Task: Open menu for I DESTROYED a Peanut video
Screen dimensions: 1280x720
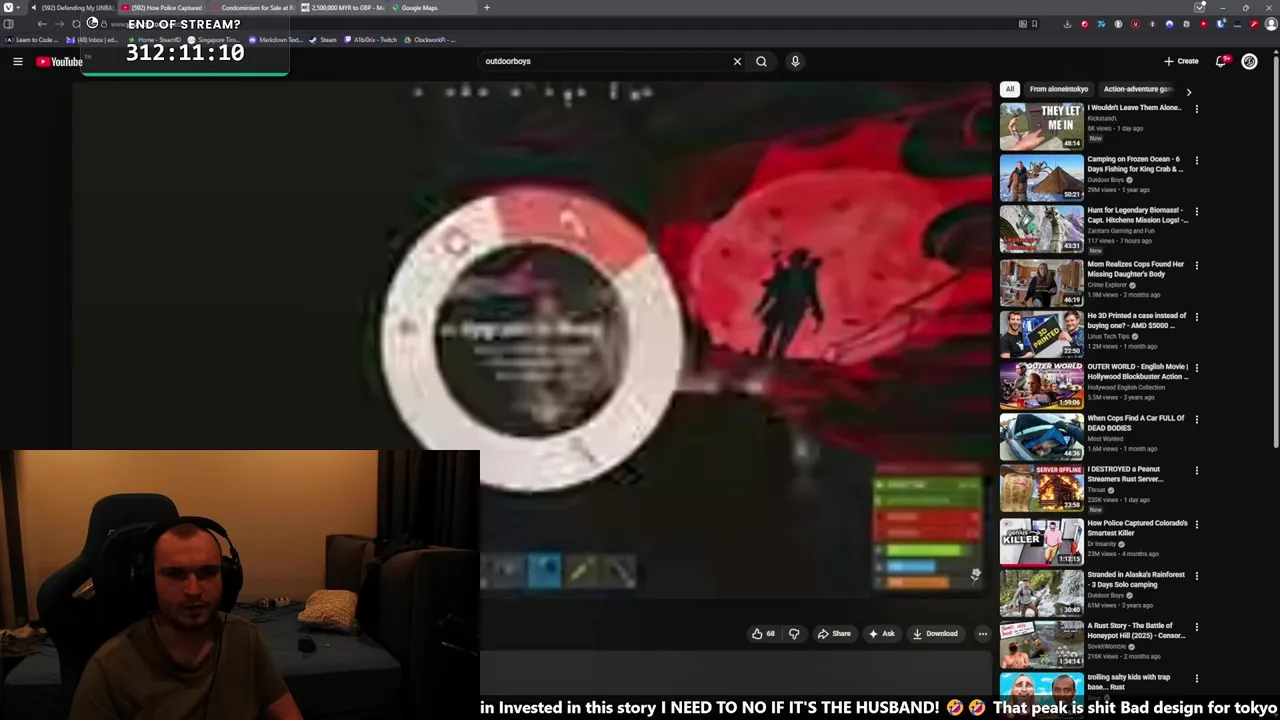Action: point(1196,471)
